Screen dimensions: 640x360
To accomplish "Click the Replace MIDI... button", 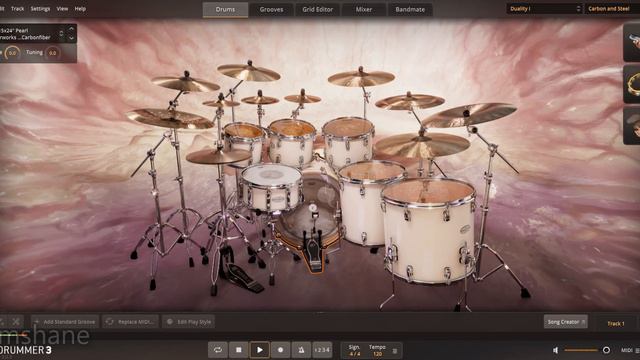I will 131,322.
